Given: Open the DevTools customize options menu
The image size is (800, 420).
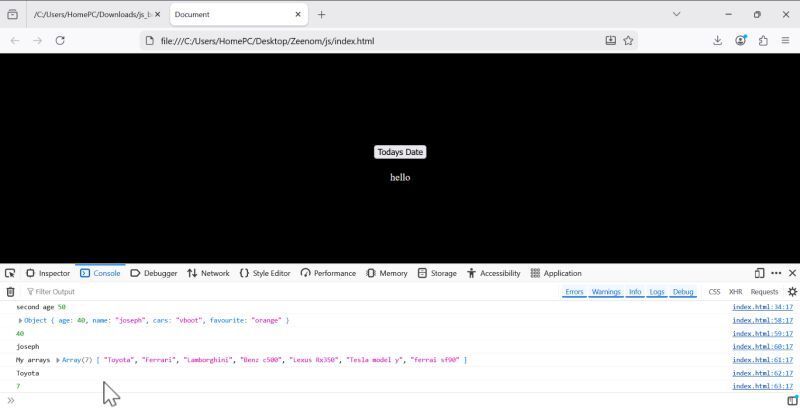Looking at the screenshot, I should 776,273.
